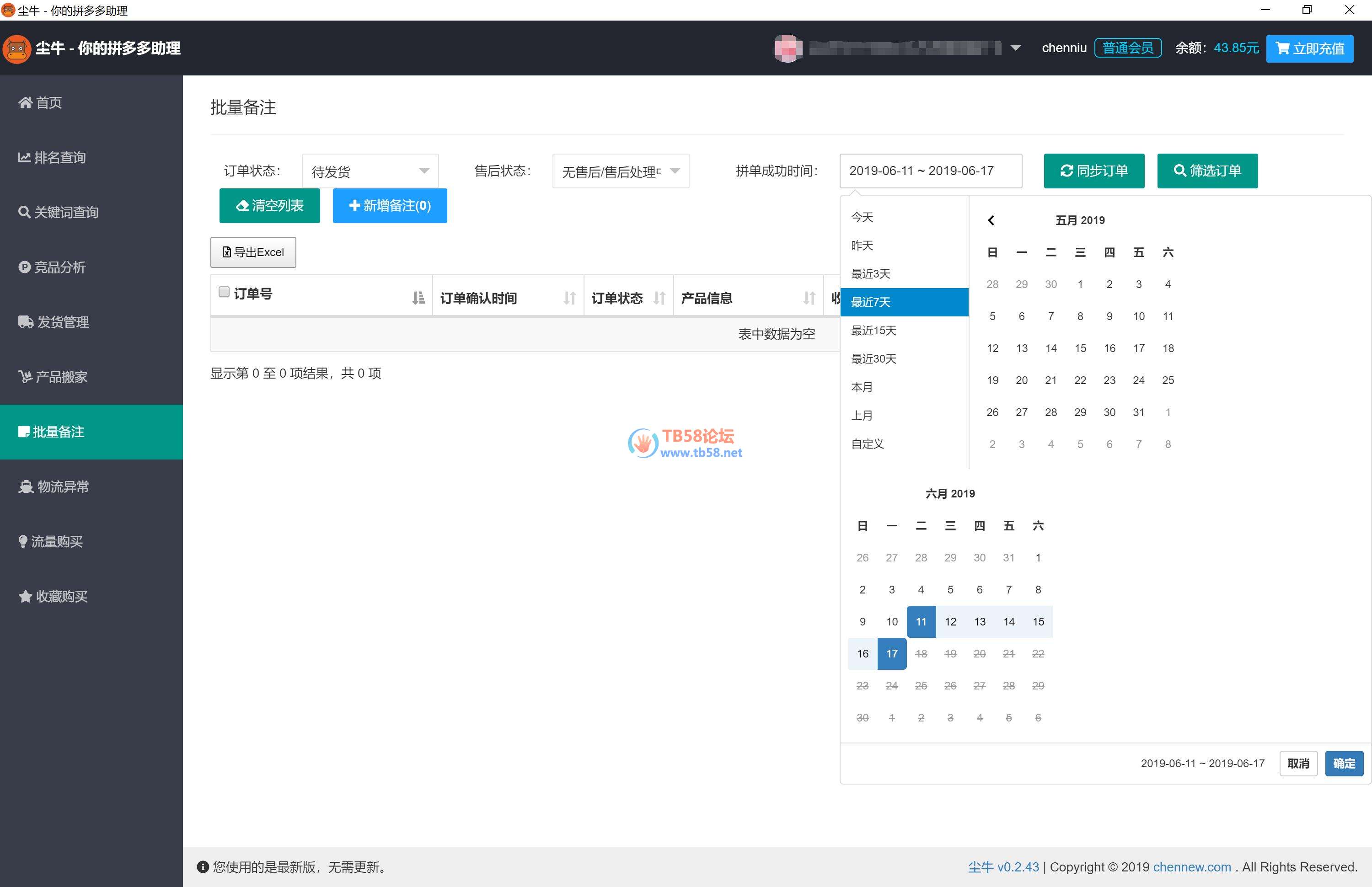The image size is (1372, 887).
Task: Select 最近7天 date preset
Action: coord(904,302)
